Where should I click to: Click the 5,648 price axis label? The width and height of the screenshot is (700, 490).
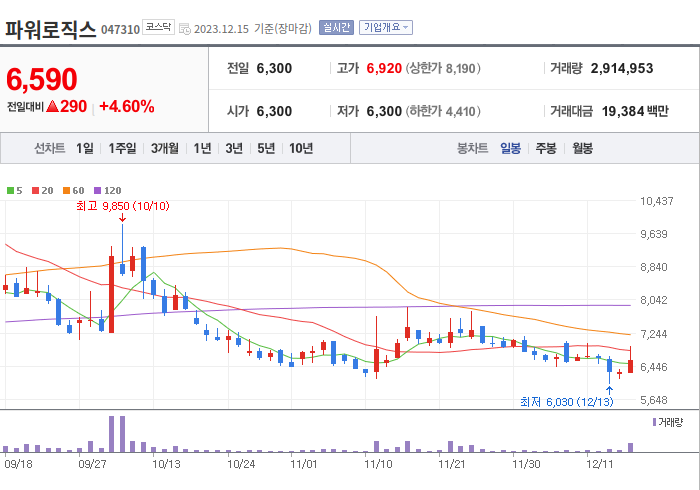pos(654,400)
